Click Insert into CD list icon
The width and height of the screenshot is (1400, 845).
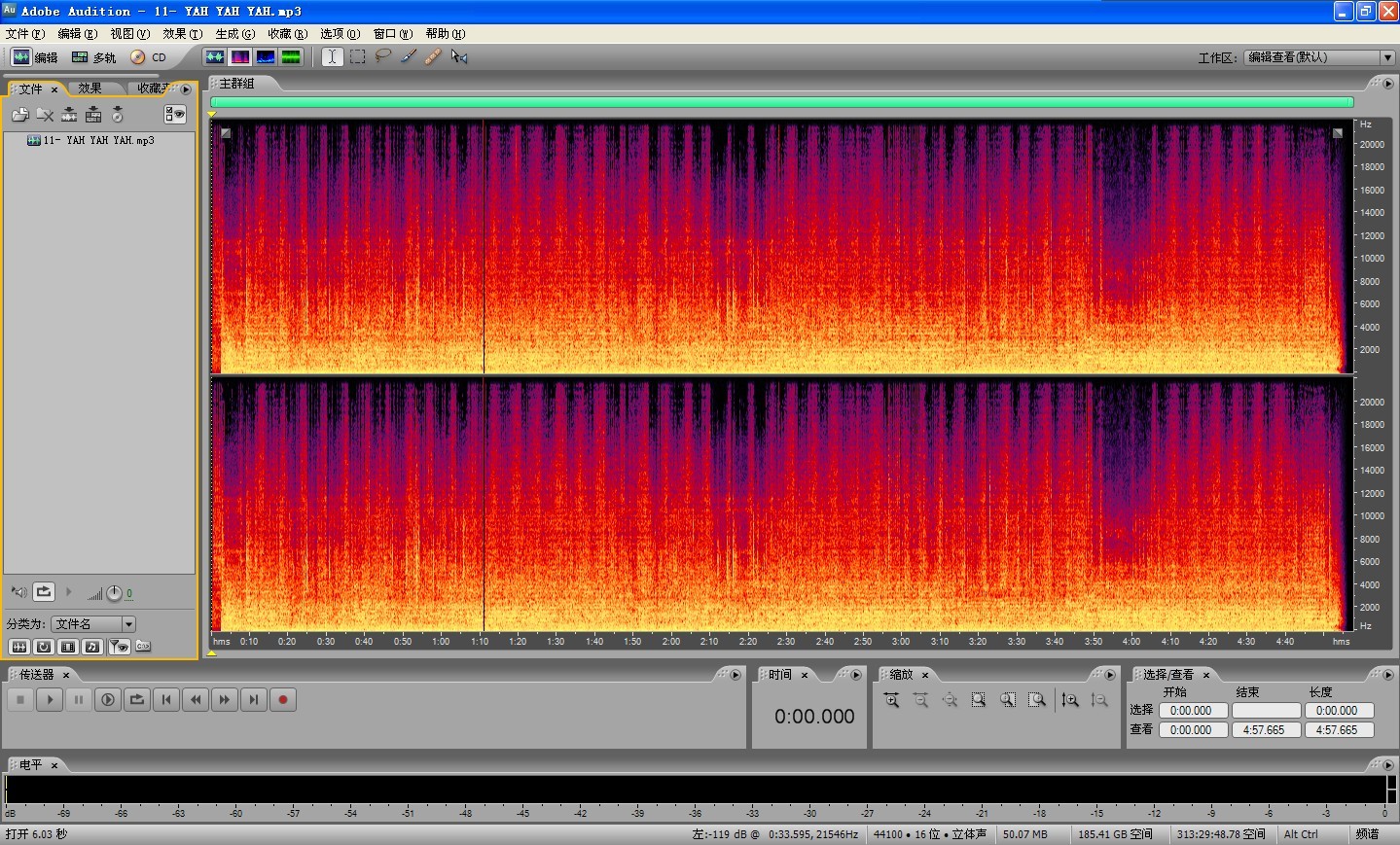(118, 115)
